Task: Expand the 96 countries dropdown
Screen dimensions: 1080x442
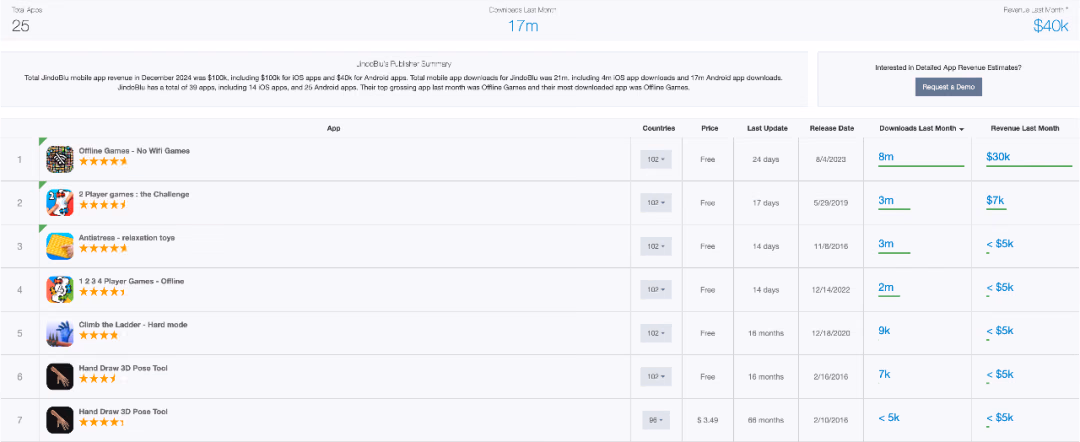Action: coord(656,420)
